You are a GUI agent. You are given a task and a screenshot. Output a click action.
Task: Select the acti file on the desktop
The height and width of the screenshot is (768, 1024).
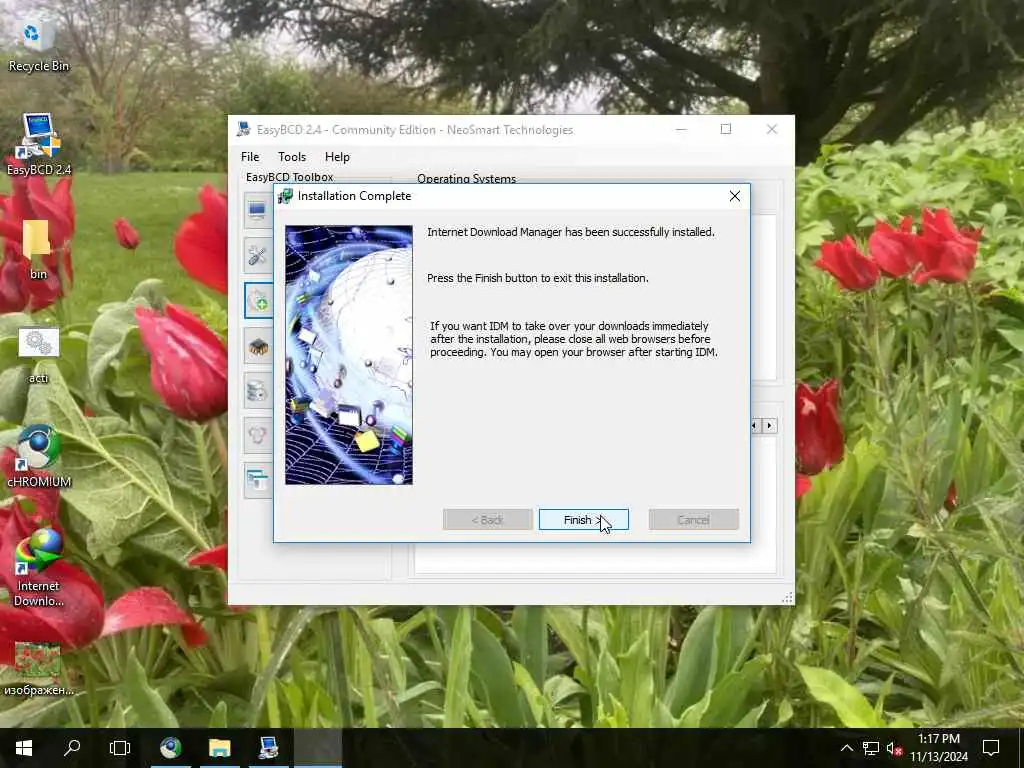(39, 355)
